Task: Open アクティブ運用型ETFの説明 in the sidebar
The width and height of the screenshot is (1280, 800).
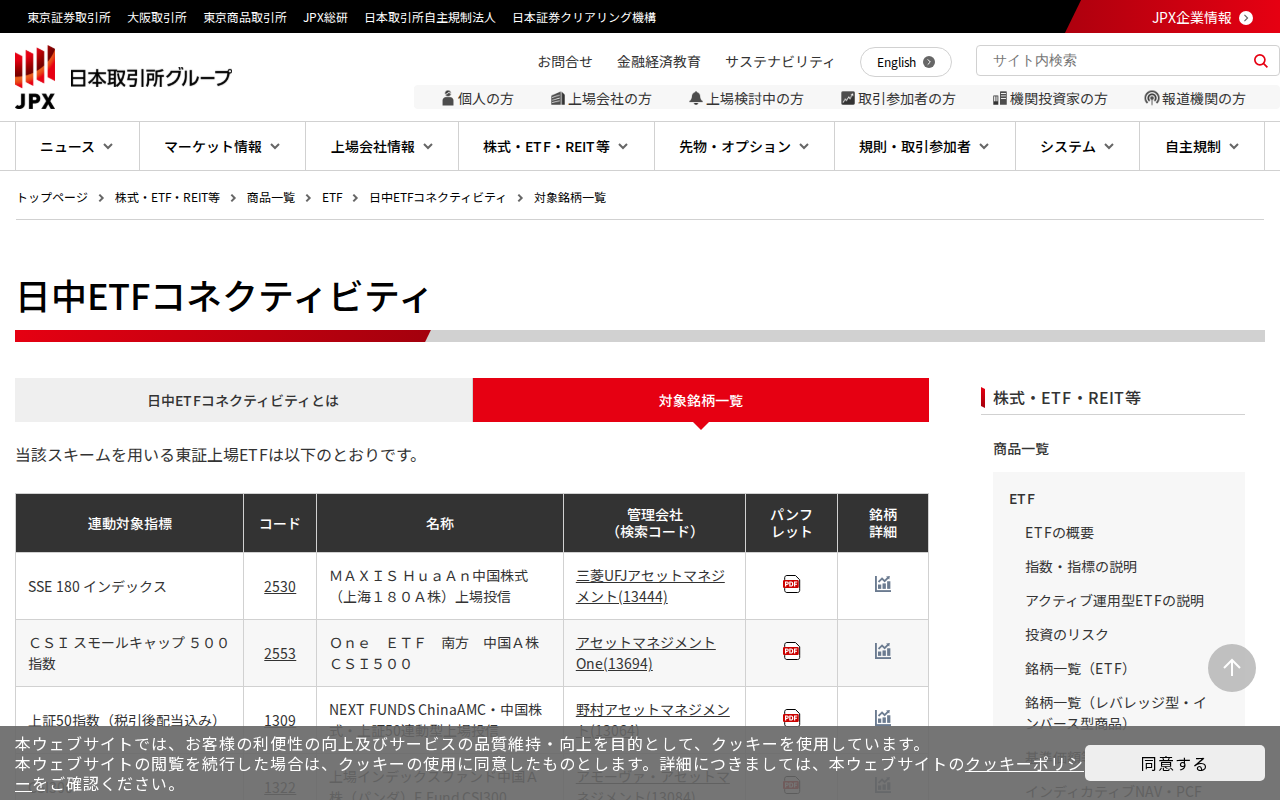Action: click(1115, 600)
